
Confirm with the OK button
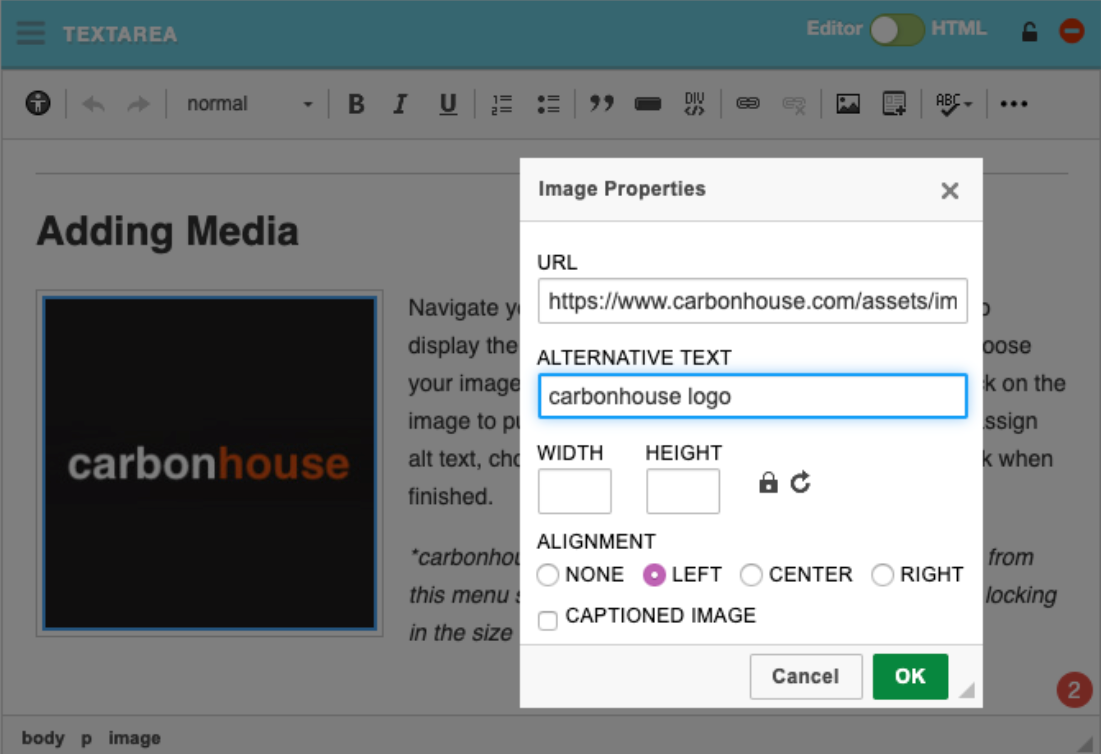click(910, 676)
